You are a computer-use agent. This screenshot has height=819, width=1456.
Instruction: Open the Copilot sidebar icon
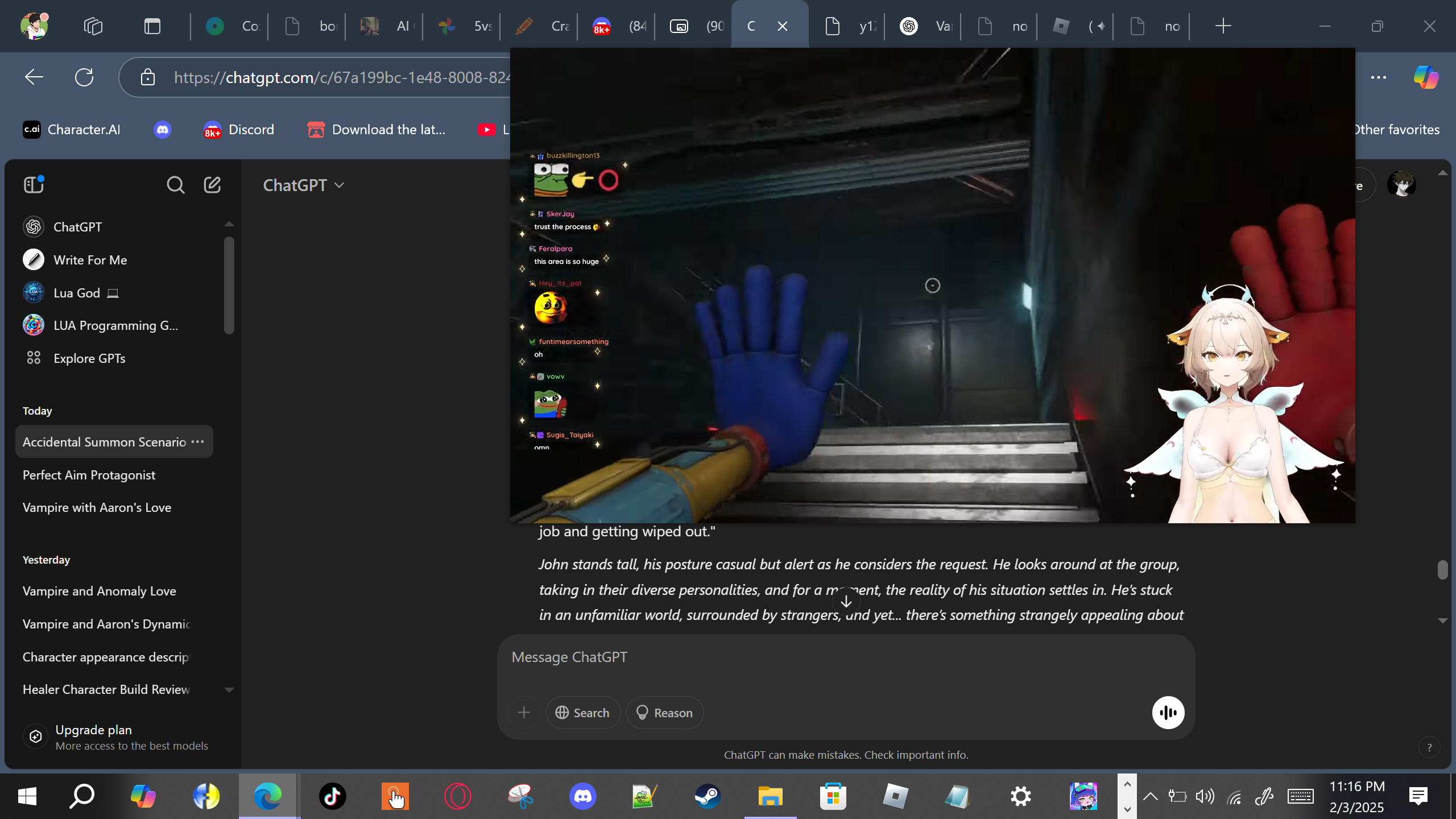1426,77
